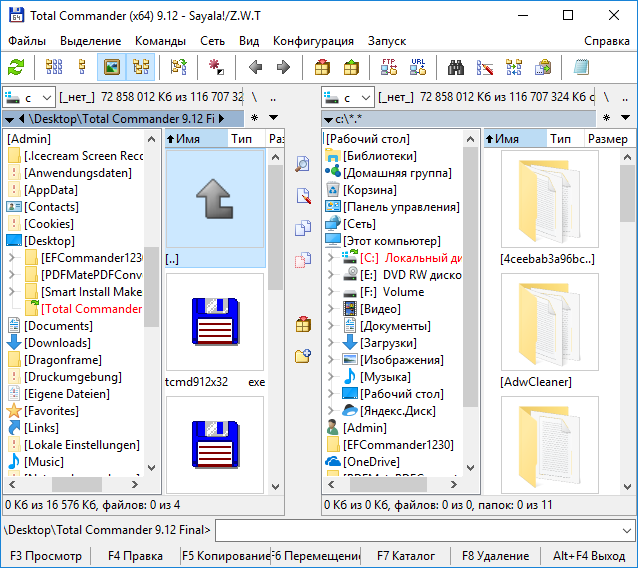Click the green refresh arrows toolbar icon

pyautogui.click(x=16, y=67)
